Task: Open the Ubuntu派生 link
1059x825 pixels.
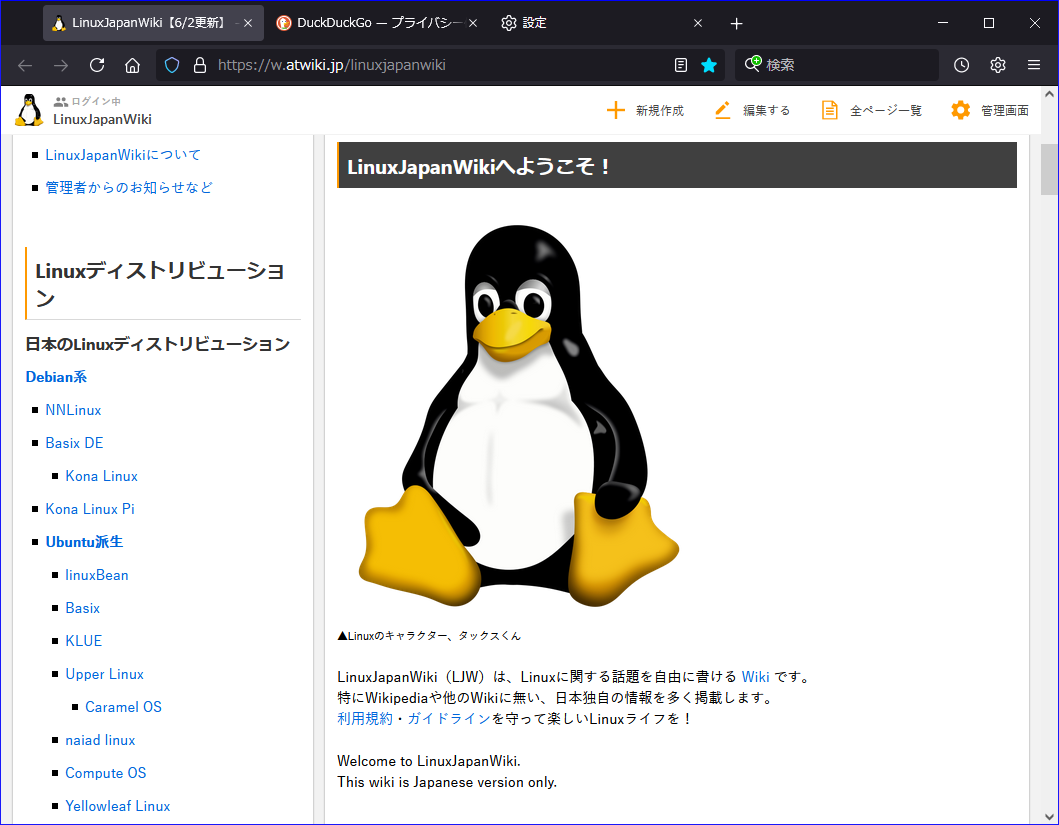Action: click(84, 542)
